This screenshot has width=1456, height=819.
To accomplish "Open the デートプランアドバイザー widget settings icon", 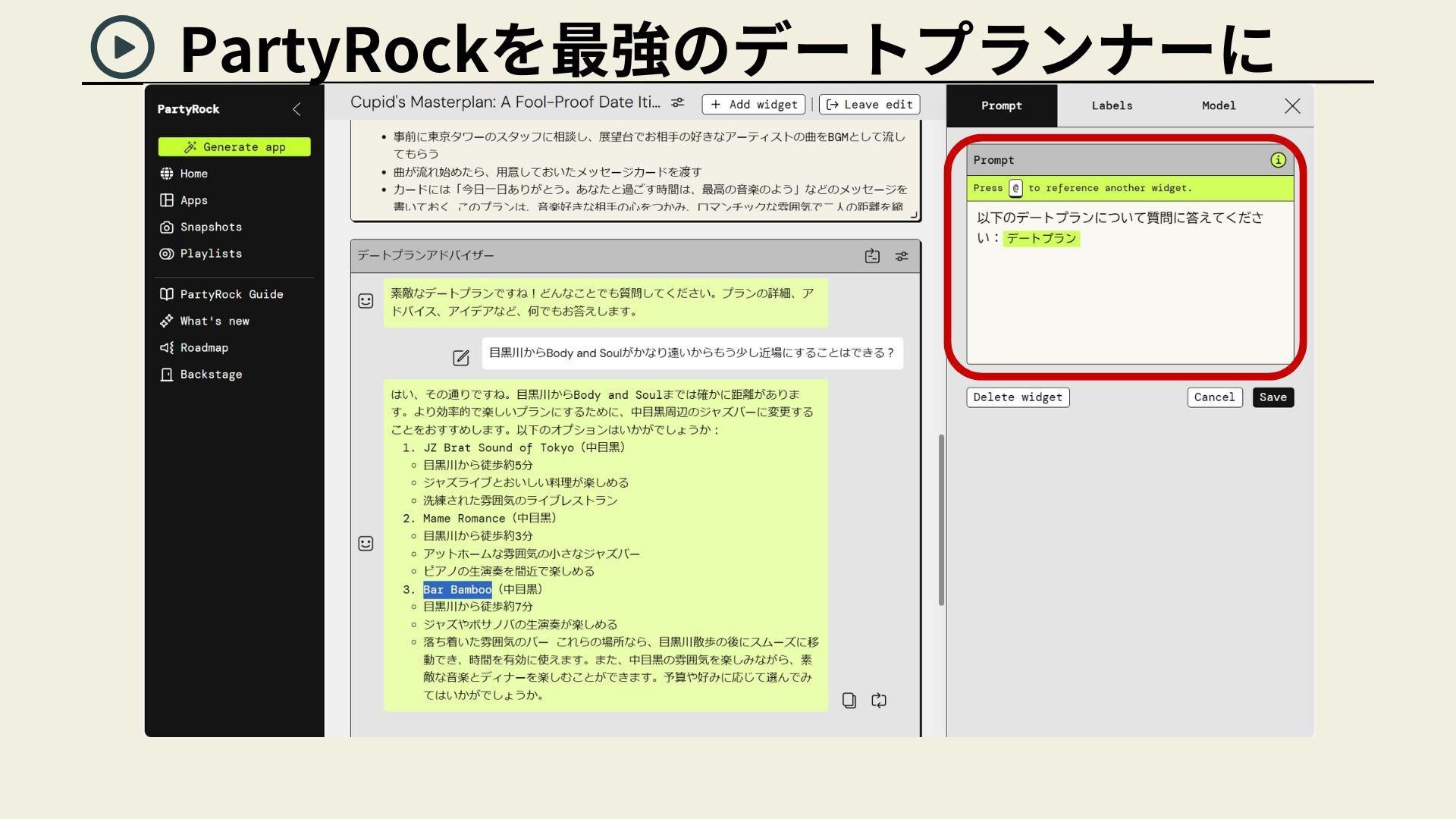I will point(902,256).
